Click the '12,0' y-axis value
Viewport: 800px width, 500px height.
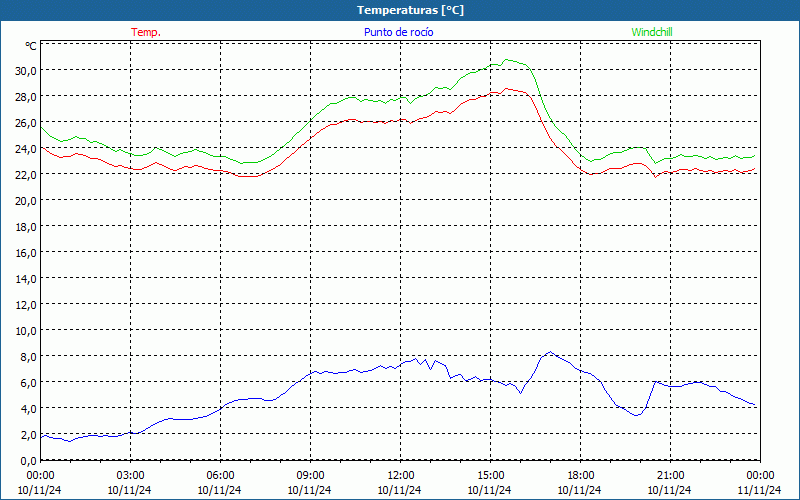[26, 305]
